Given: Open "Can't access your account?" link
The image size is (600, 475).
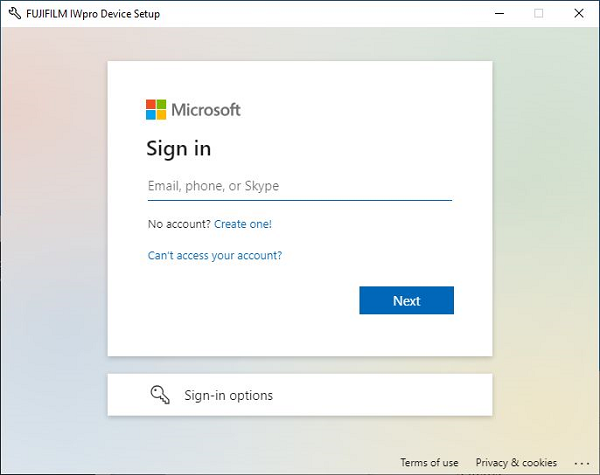Looking at the screenshot, I should point(215,255).
